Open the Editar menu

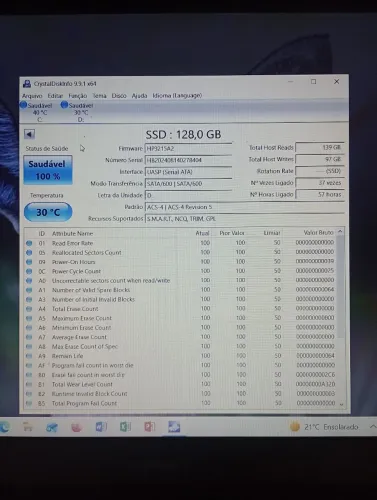coord(55,96)
